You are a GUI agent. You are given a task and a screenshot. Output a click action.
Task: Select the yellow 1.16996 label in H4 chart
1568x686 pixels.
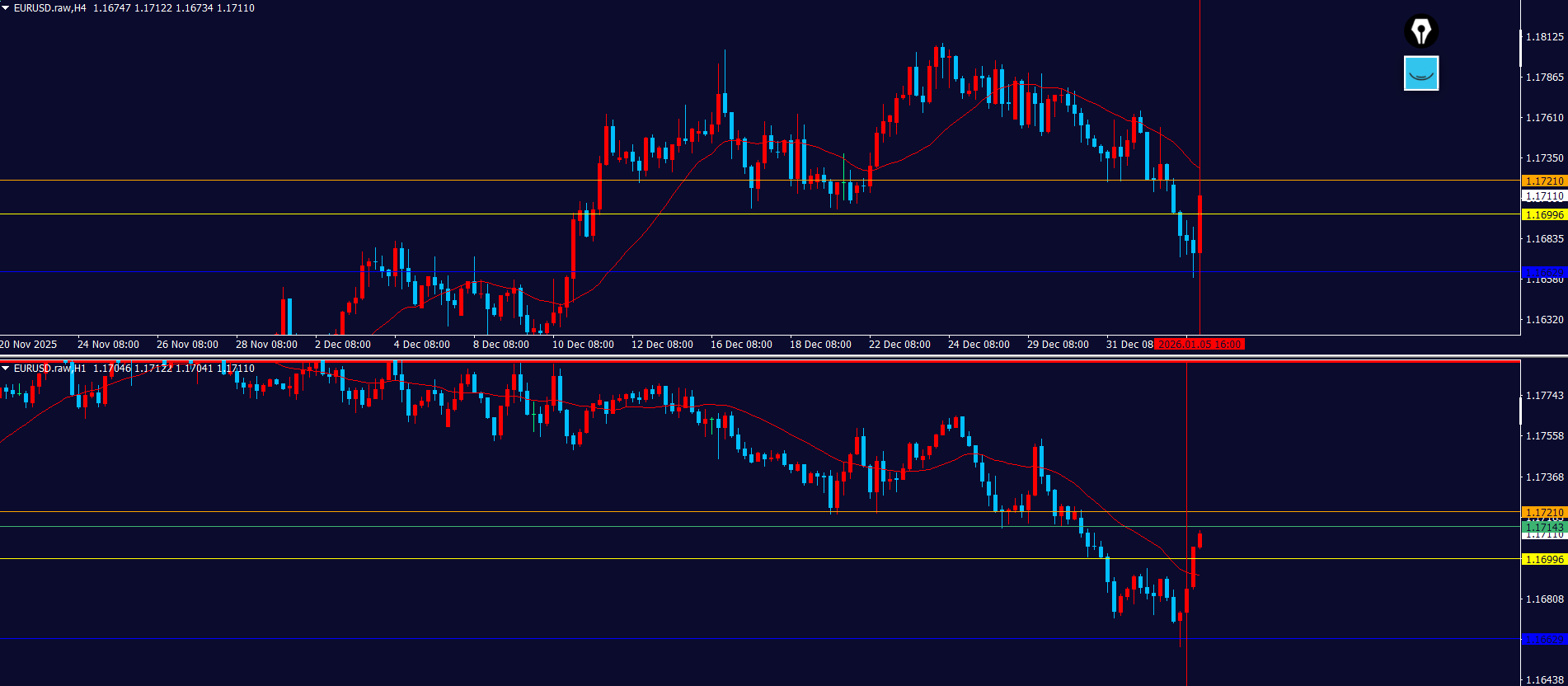click(1543, 214)
